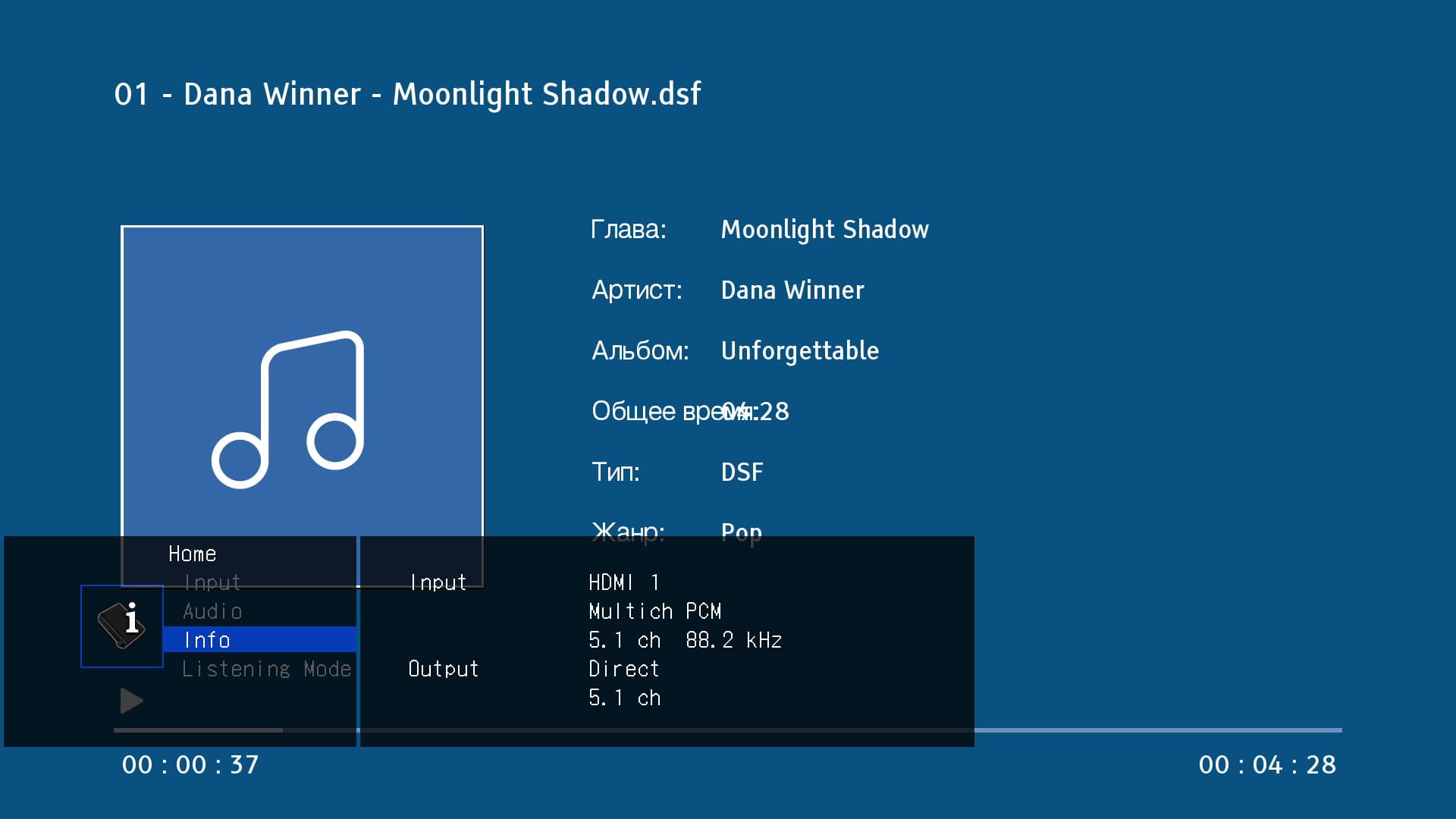Image resolution: width=1456 pixels, height=819 pixels.
Task: Click the elapsed time 00:00:37
Action: [190, 764]
